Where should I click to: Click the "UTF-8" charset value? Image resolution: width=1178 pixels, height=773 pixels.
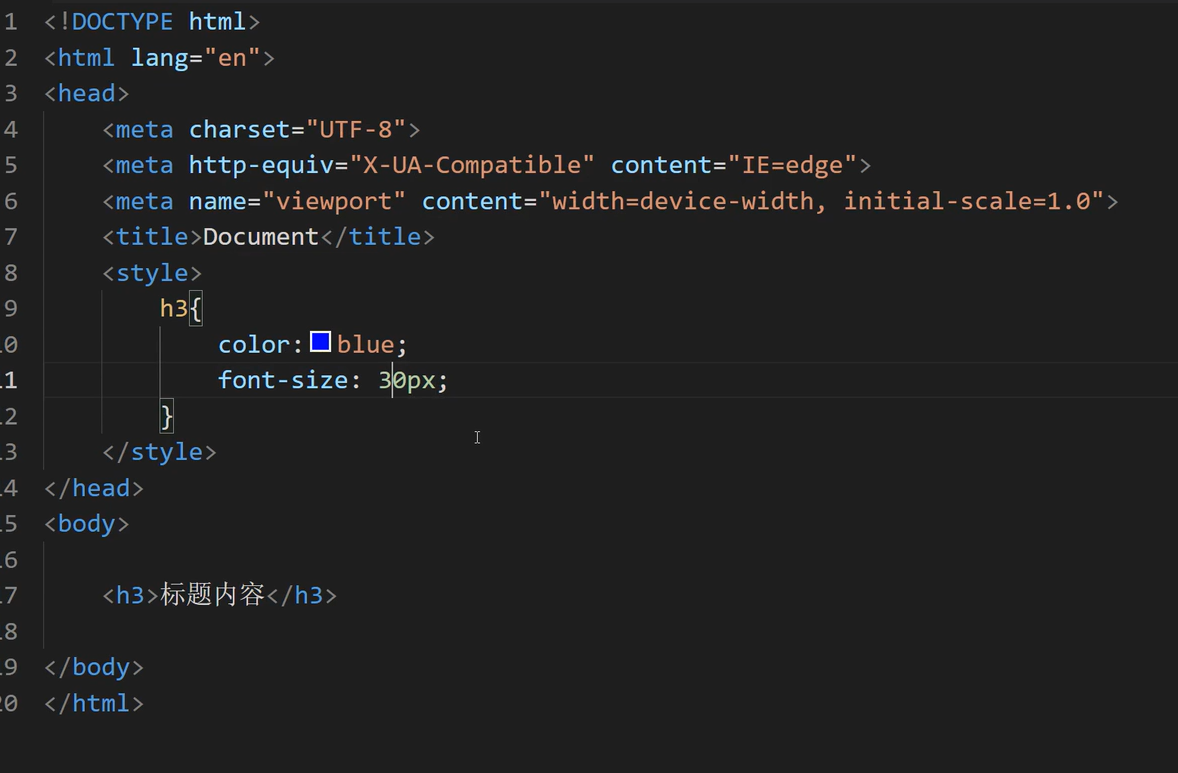(356, 129)
